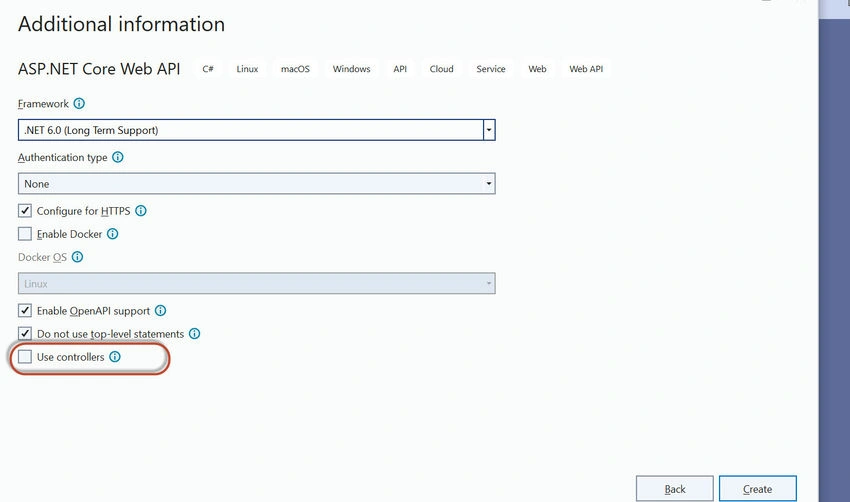The height and width of the screenshot is (502, 850).
Task: Click the Cloud tag
Action: 441,69
